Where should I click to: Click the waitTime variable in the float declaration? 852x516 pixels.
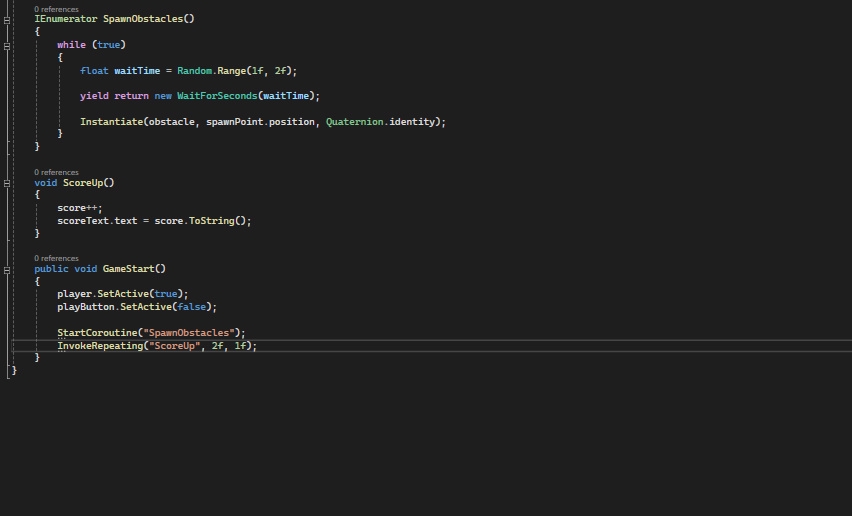(137, 71)
